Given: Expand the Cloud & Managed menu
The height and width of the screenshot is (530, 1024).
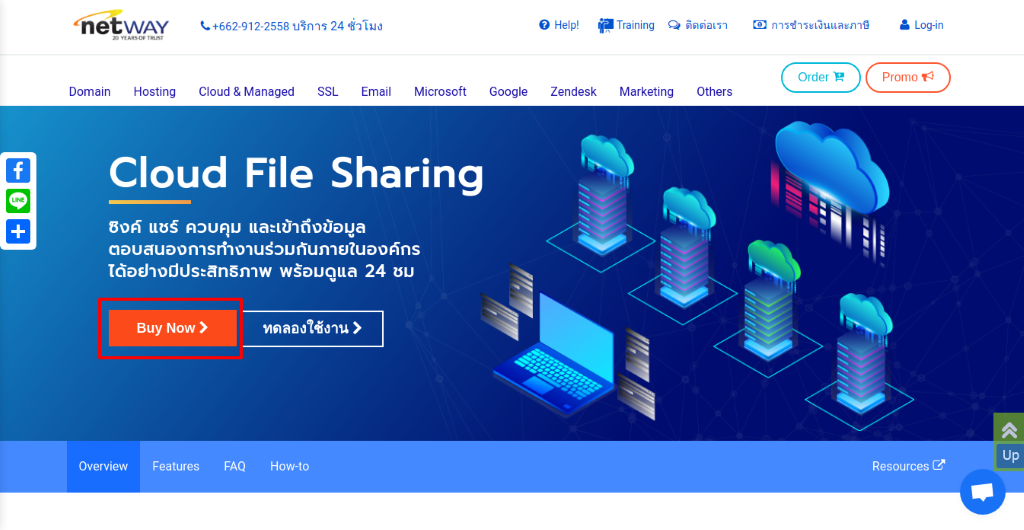Looking at the screenshot, I should click(246, 92).
